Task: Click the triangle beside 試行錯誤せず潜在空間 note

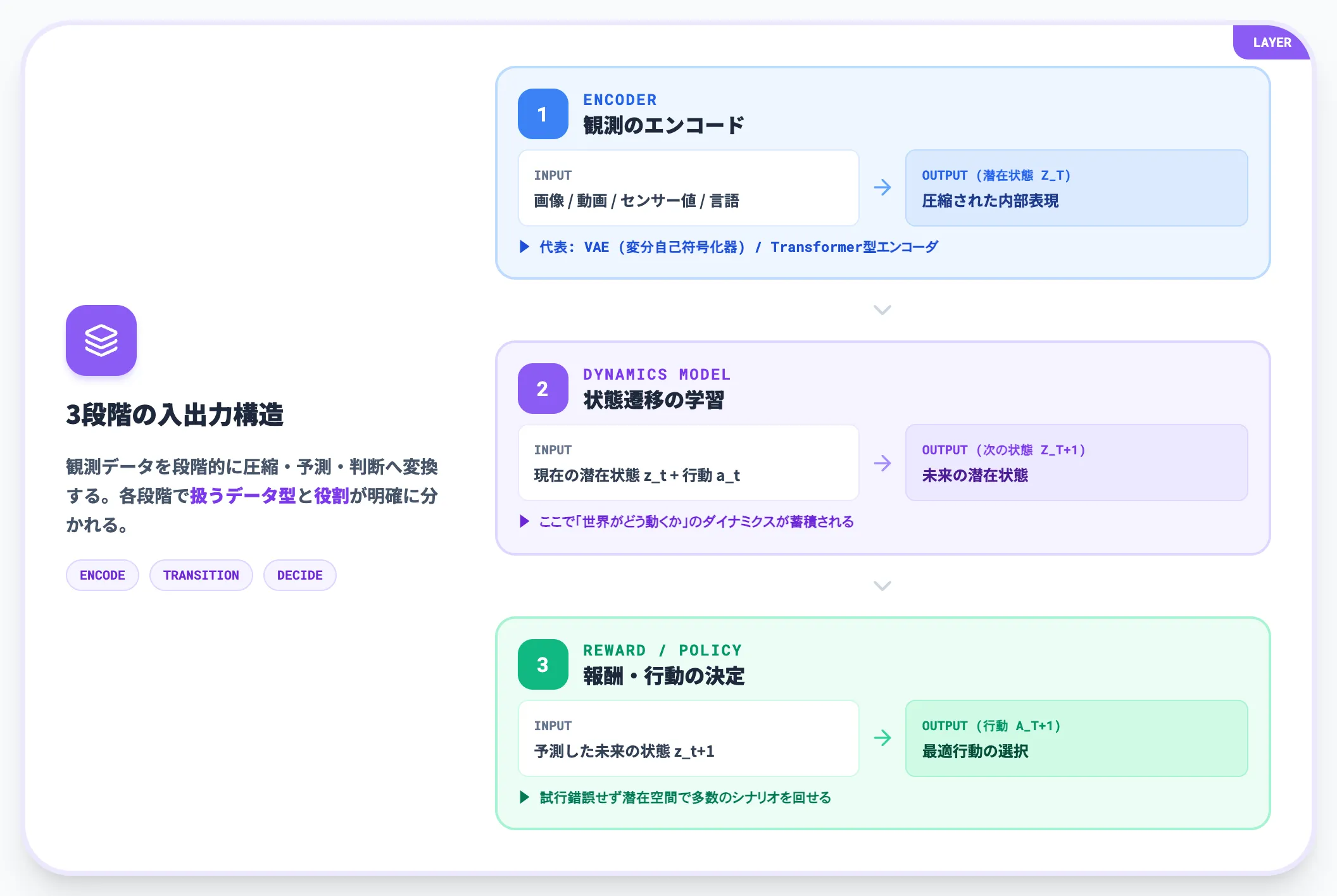Action: (x=524, y=797)
